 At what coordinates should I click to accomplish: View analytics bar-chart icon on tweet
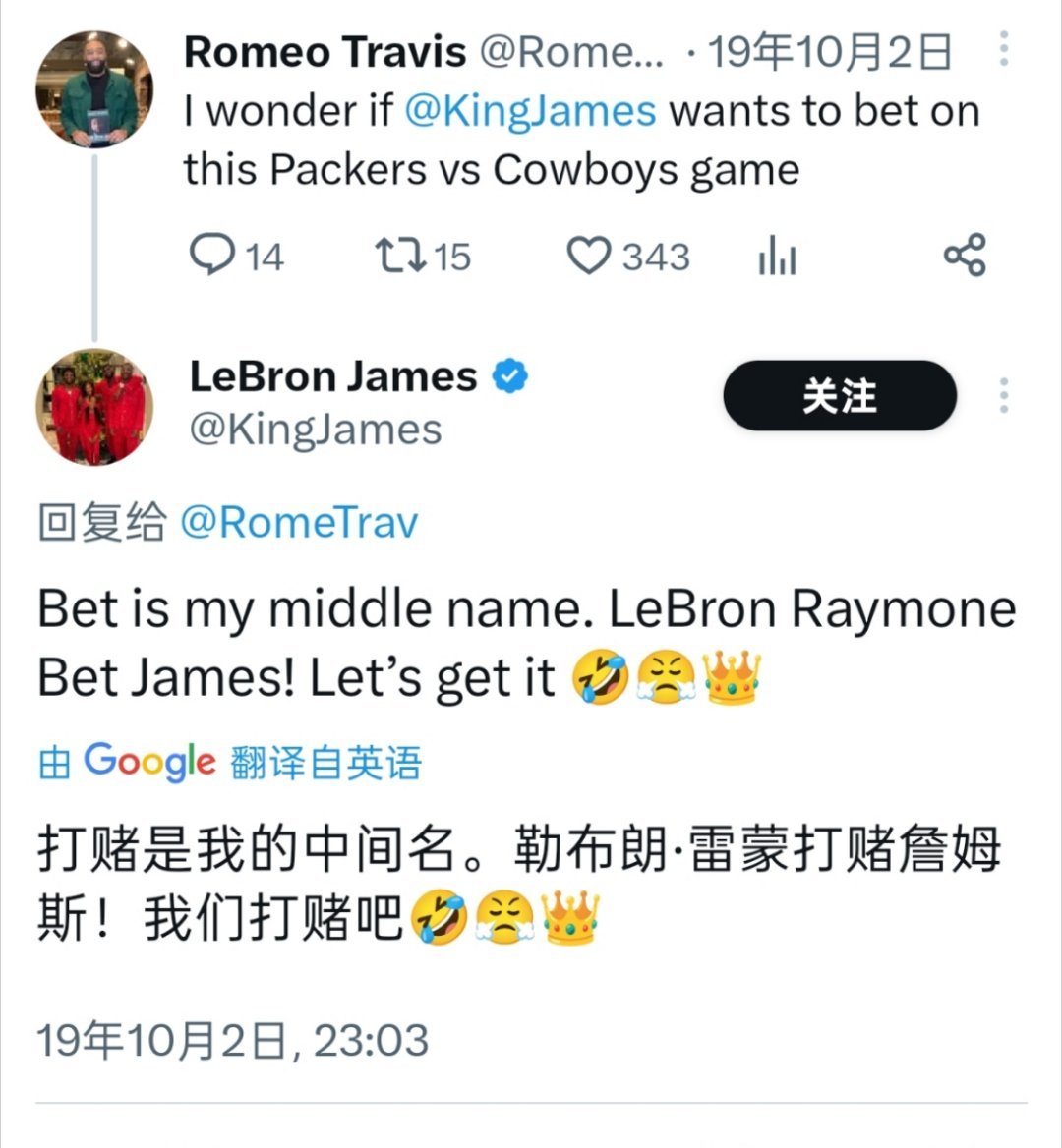pos(777,256)
